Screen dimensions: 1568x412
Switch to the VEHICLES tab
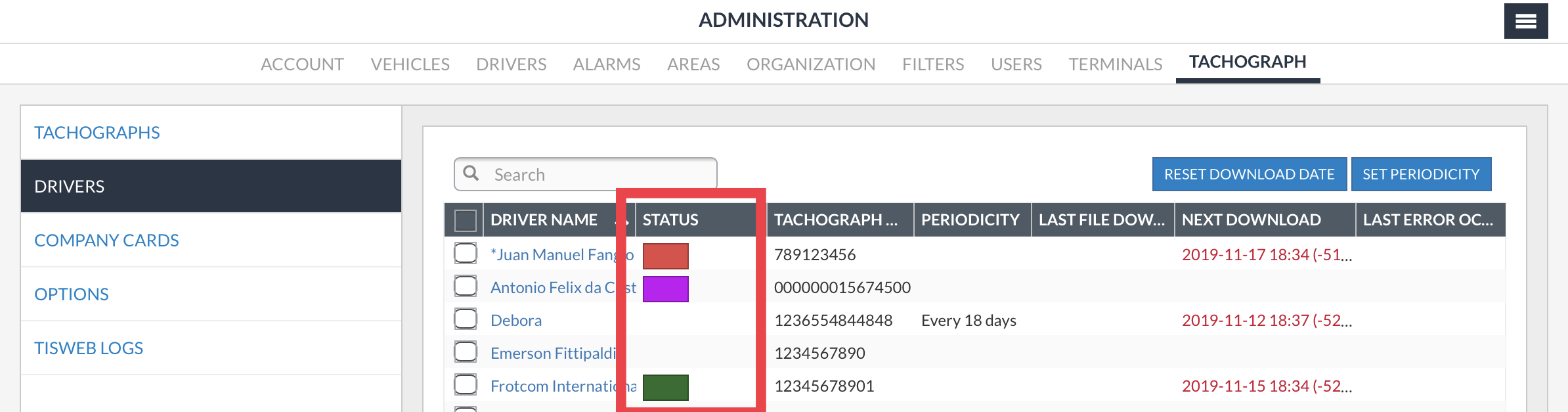(410, 64)
